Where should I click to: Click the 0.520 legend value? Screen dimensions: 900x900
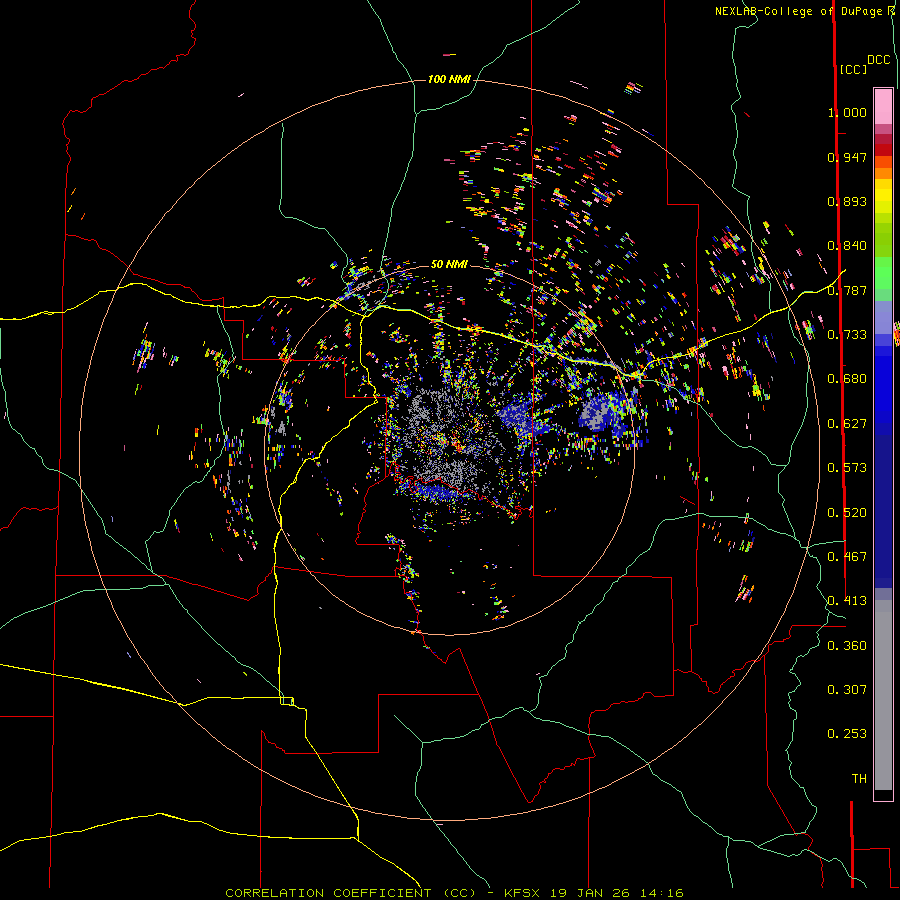click(x=847, y=513)
